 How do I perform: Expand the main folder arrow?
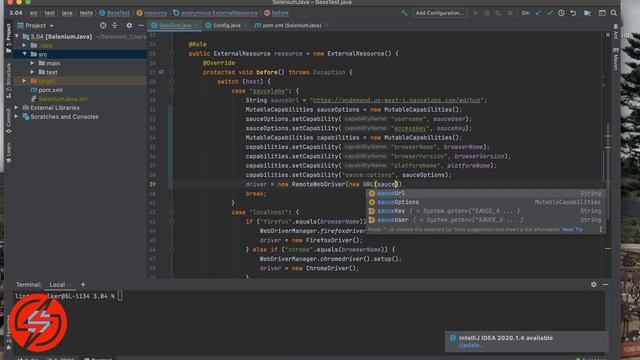32,63
